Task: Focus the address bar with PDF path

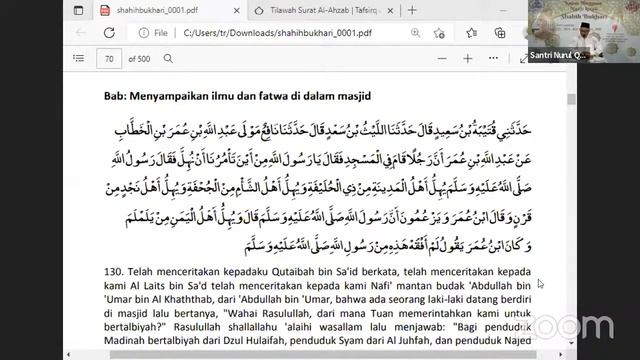Action: click(278, 33)
